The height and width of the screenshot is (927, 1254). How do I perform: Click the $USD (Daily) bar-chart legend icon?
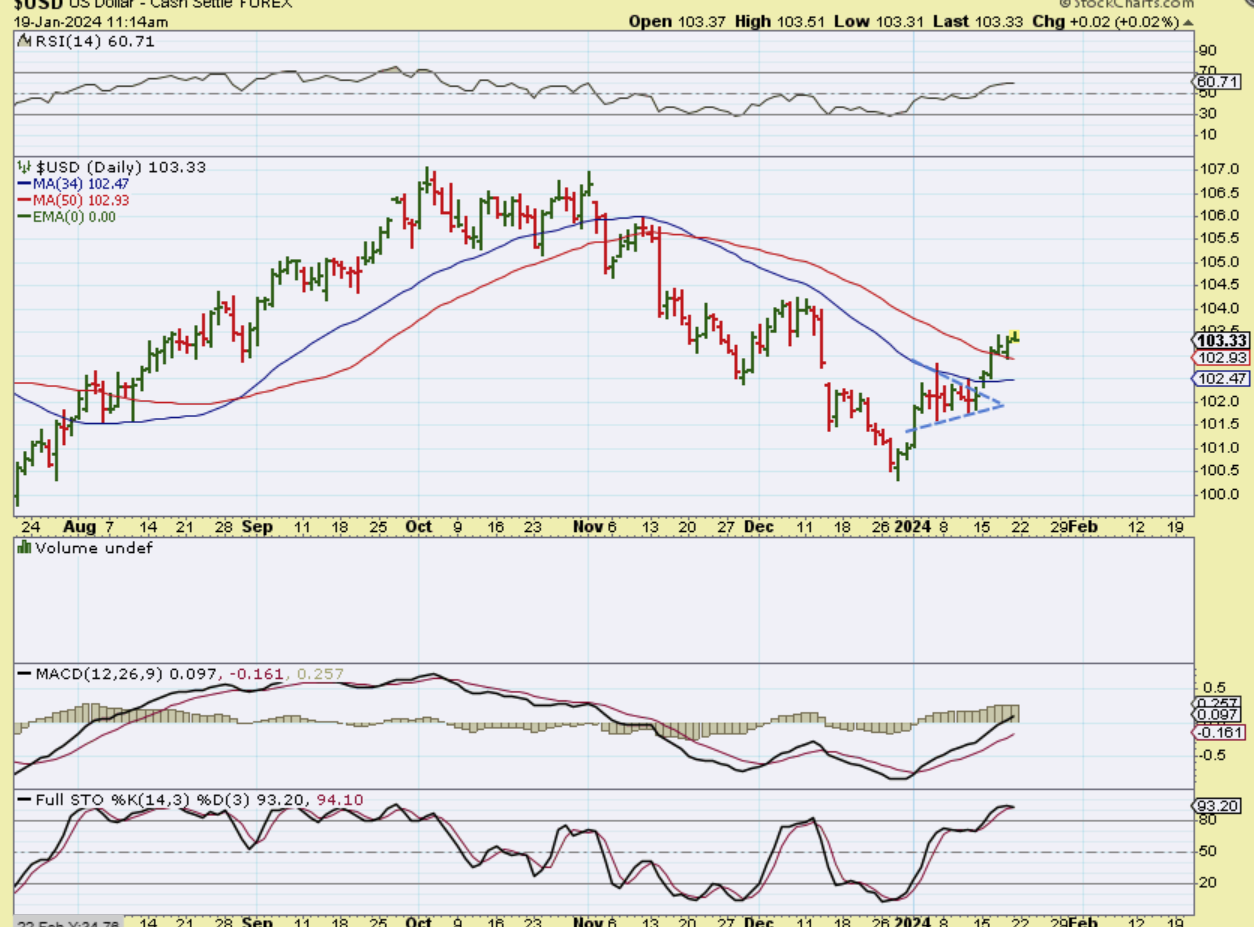click(x=23, y=167)
